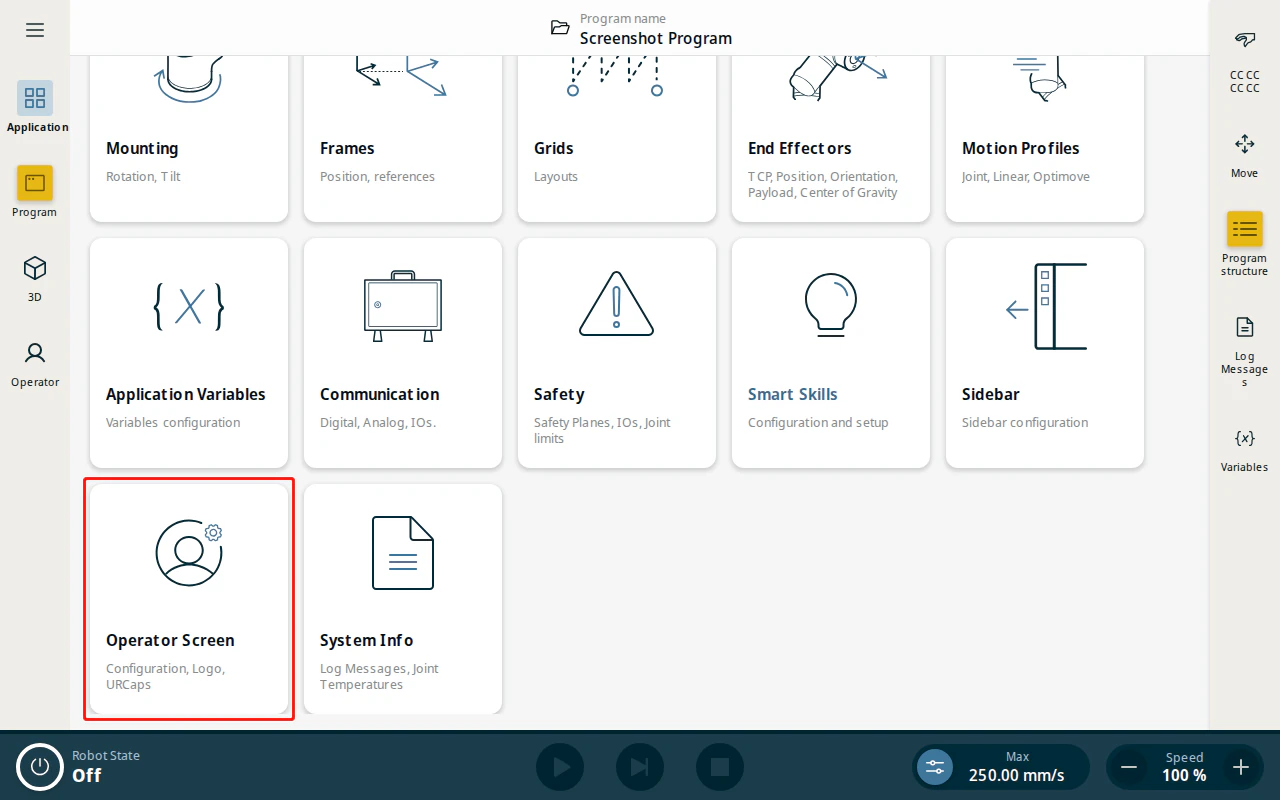Image resolution: width=1280 pixels, height=800 pixels.
Task: Click the System Info document icon
Action: pyautogui.click(x=403, y=553)
